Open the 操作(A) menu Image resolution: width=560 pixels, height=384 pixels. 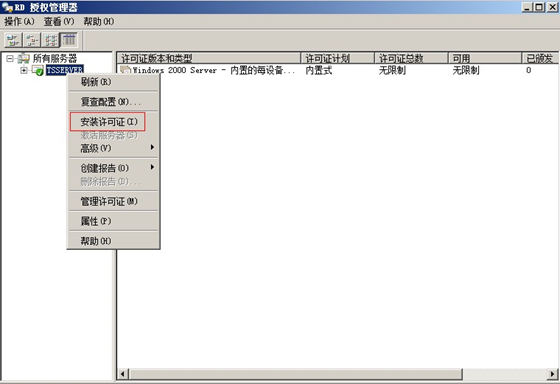point(19,21)
